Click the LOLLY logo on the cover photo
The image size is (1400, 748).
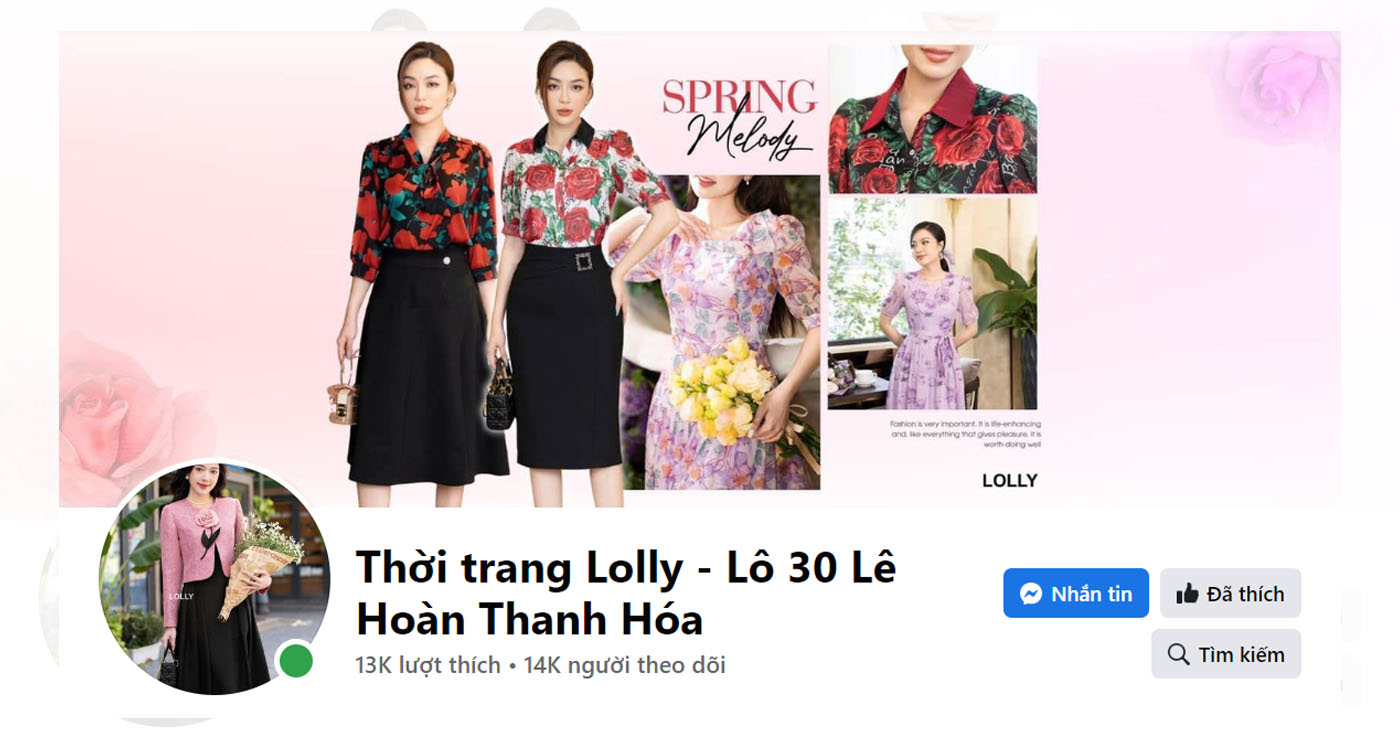pyautogui.click(x=1009, y=481)
